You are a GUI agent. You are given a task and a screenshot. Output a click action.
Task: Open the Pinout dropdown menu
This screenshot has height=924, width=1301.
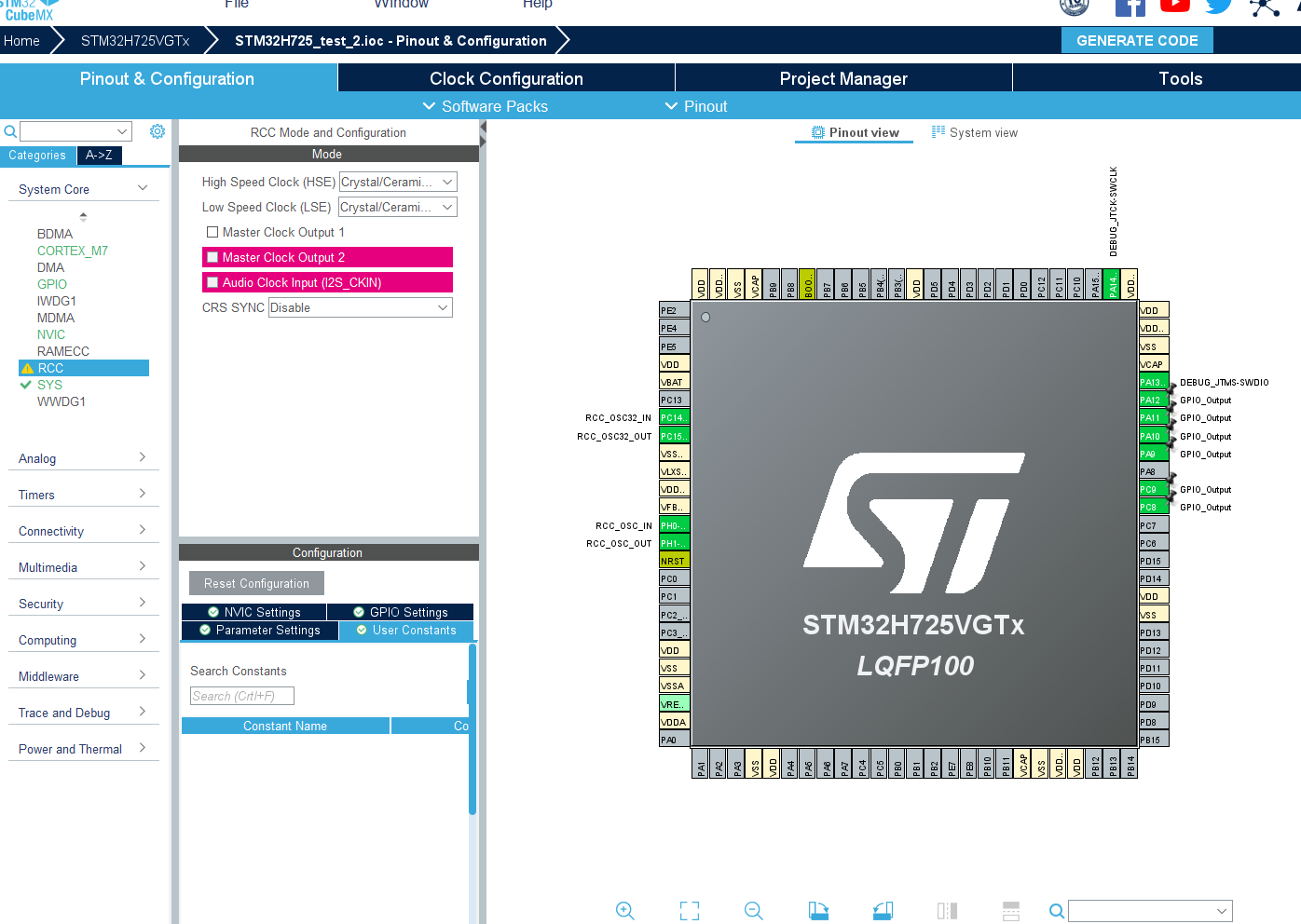click(x=695, y=106)
